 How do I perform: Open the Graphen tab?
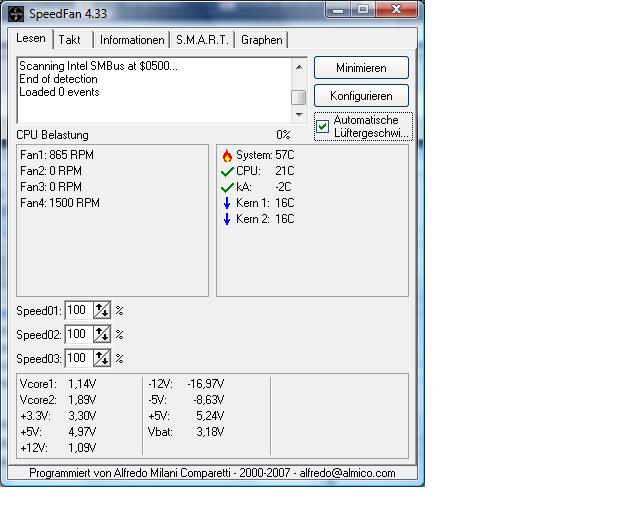click(262, 40)
